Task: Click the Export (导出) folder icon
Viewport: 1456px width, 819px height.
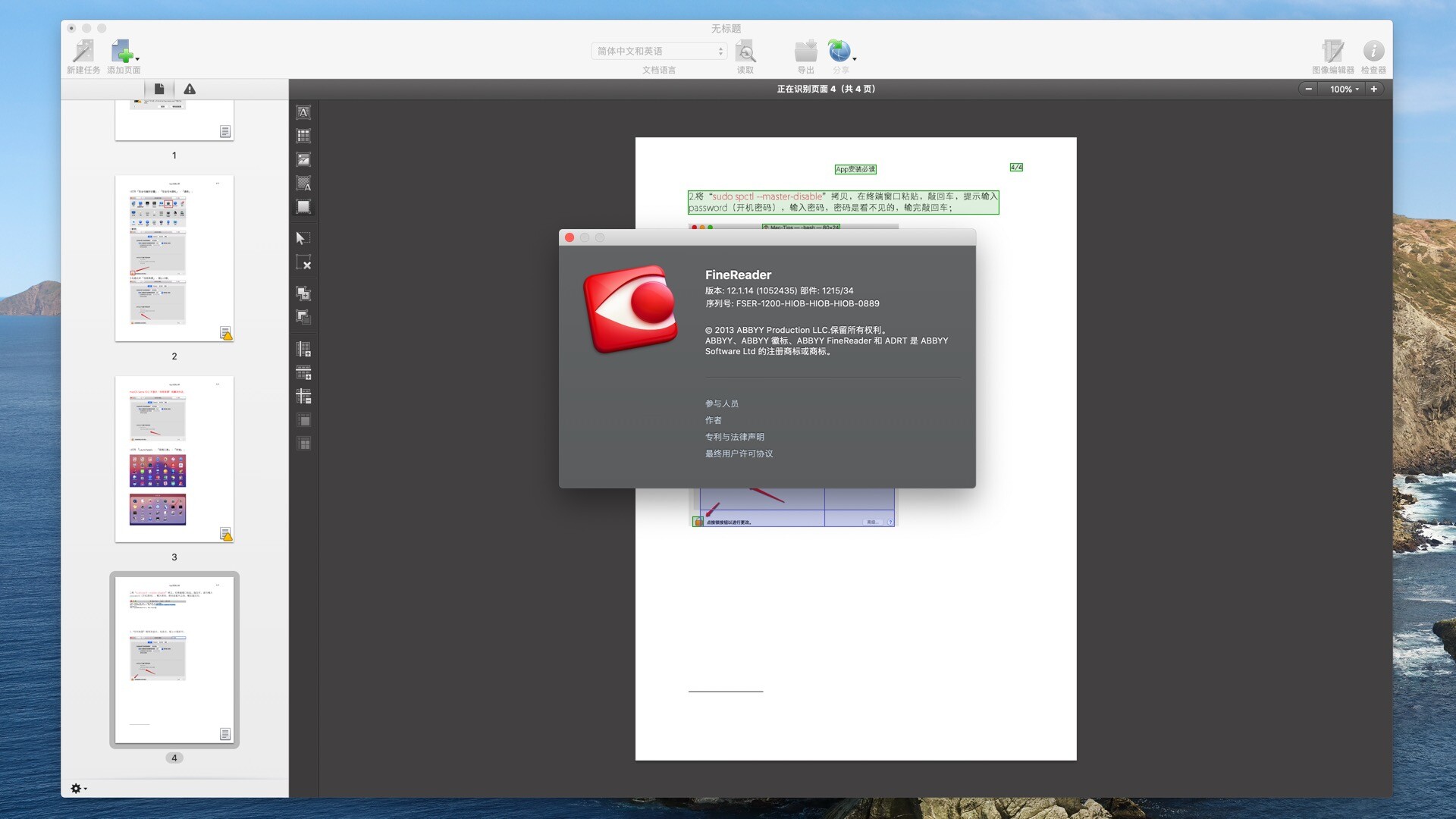Action: [805, 52]
